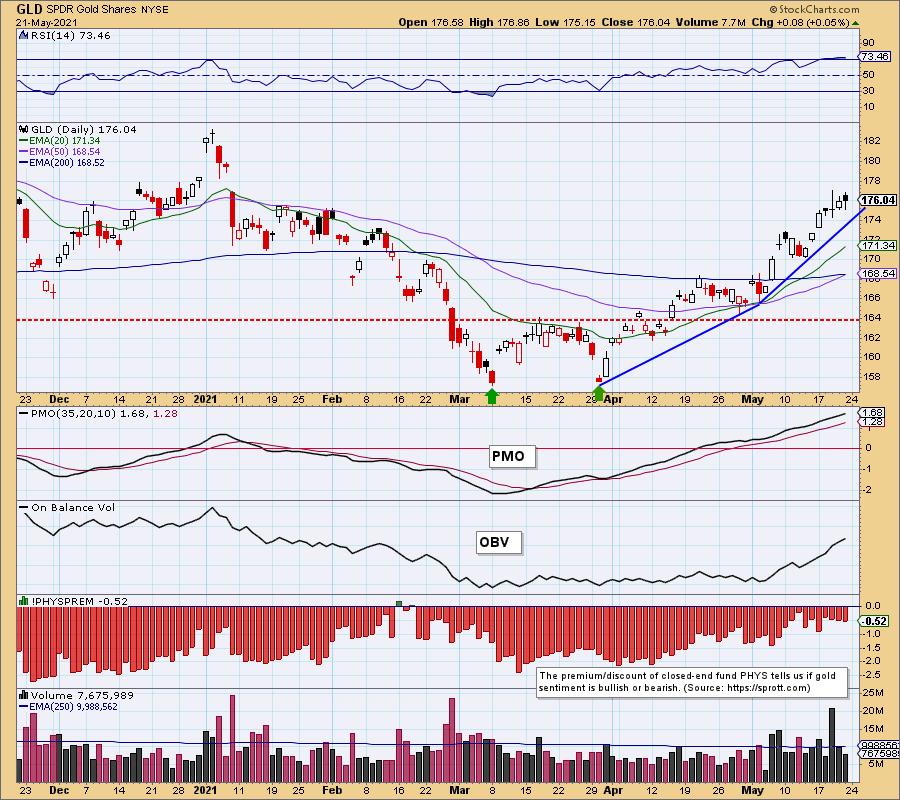Click the green arrow marking the late-March low
The image size is (900, 800).
(x=599, y=394)
